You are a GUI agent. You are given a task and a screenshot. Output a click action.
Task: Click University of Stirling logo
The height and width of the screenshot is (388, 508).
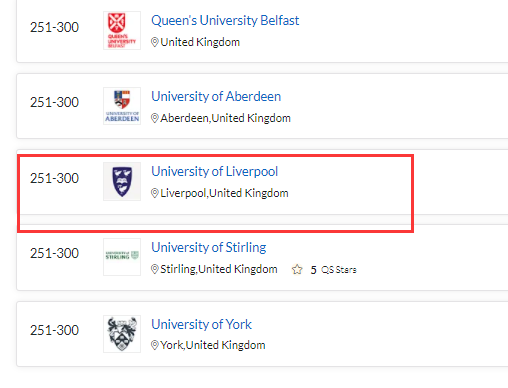click(122, 257)
